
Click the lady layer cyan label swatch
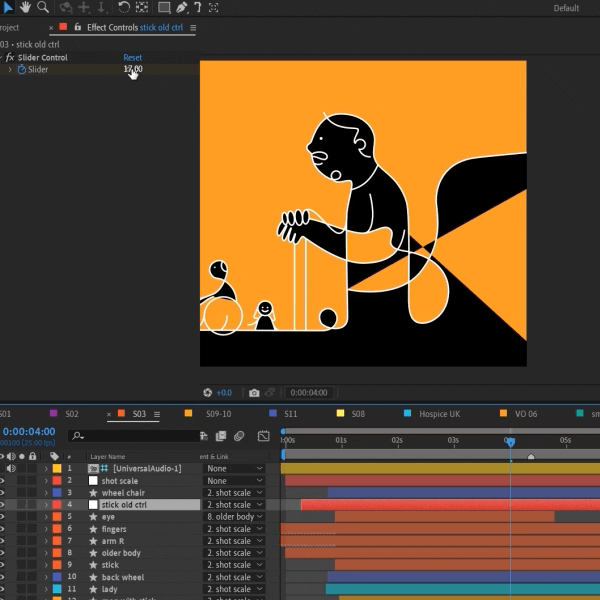point(57,589)
